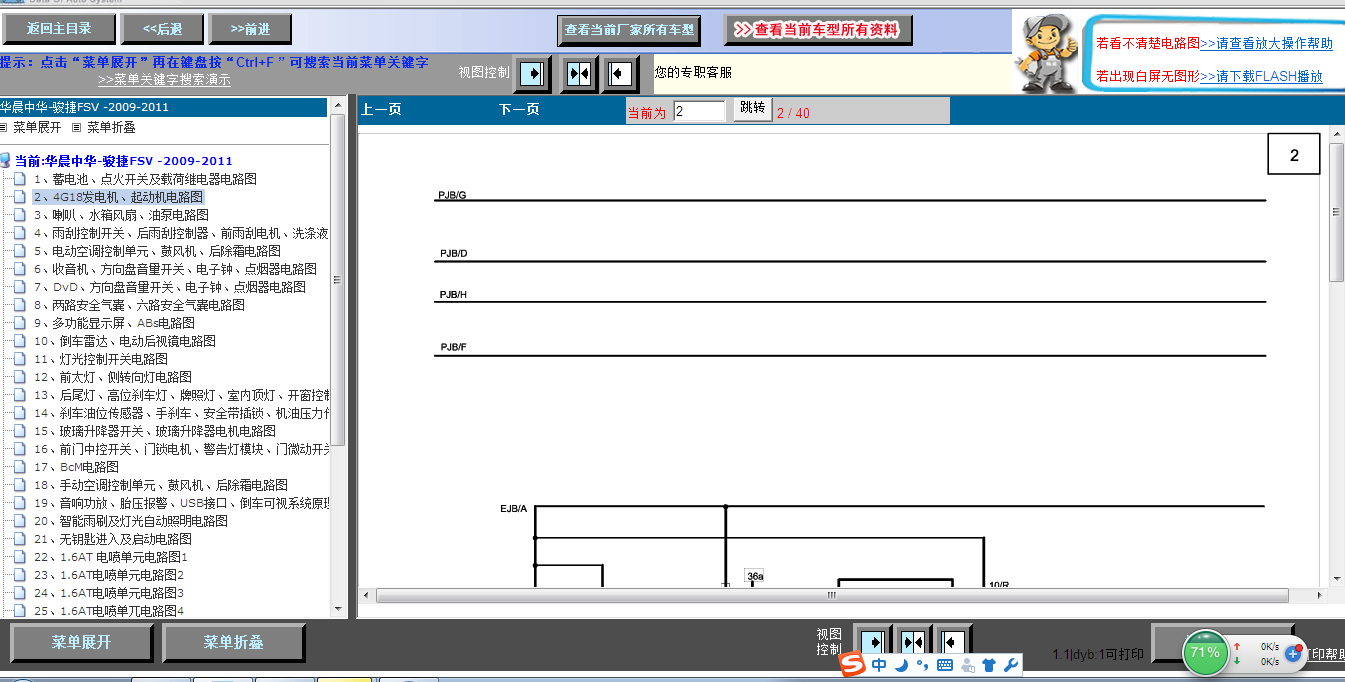Open the IME skin shirt icon
1345x682 pixels.
pos(989,666)
